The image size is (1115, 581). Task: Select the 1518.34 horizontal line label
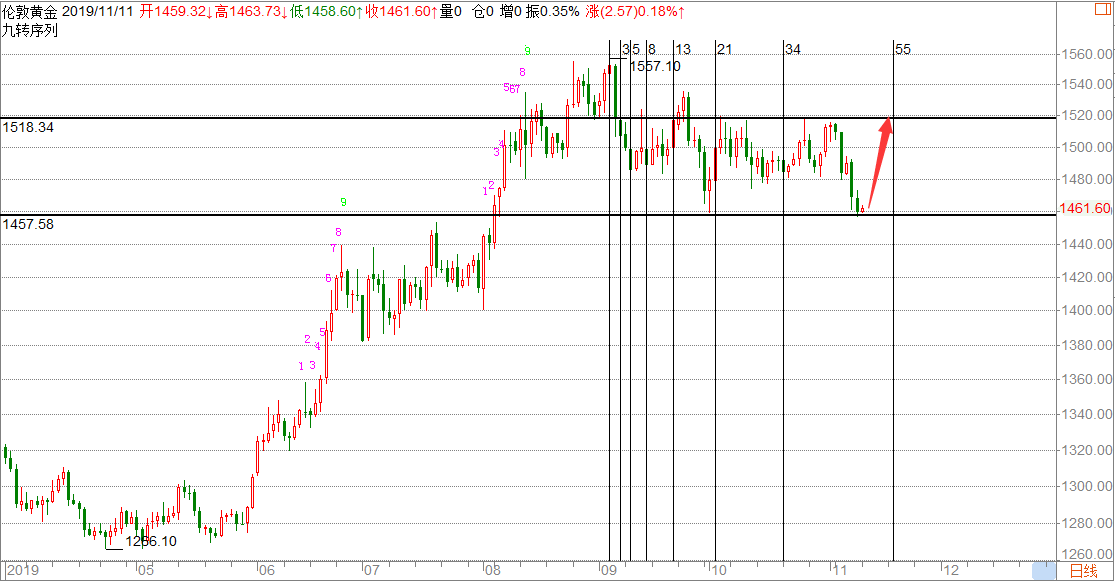tap(28, 128)
